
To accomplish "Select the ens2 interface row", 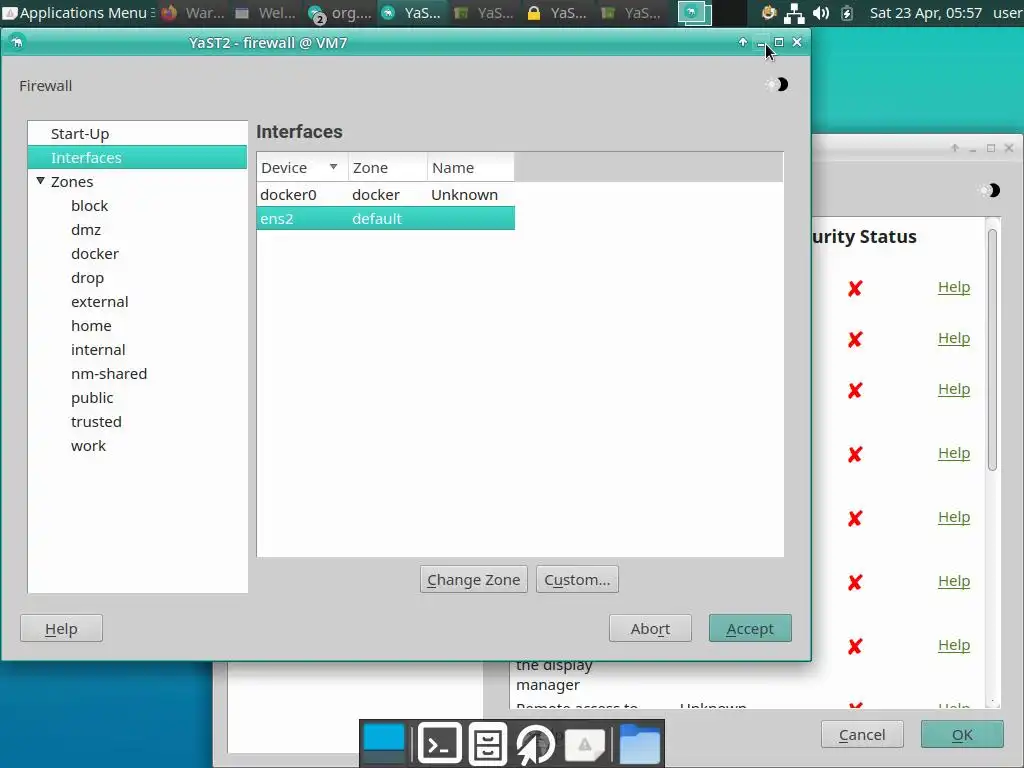I will [x=385, y=219].
